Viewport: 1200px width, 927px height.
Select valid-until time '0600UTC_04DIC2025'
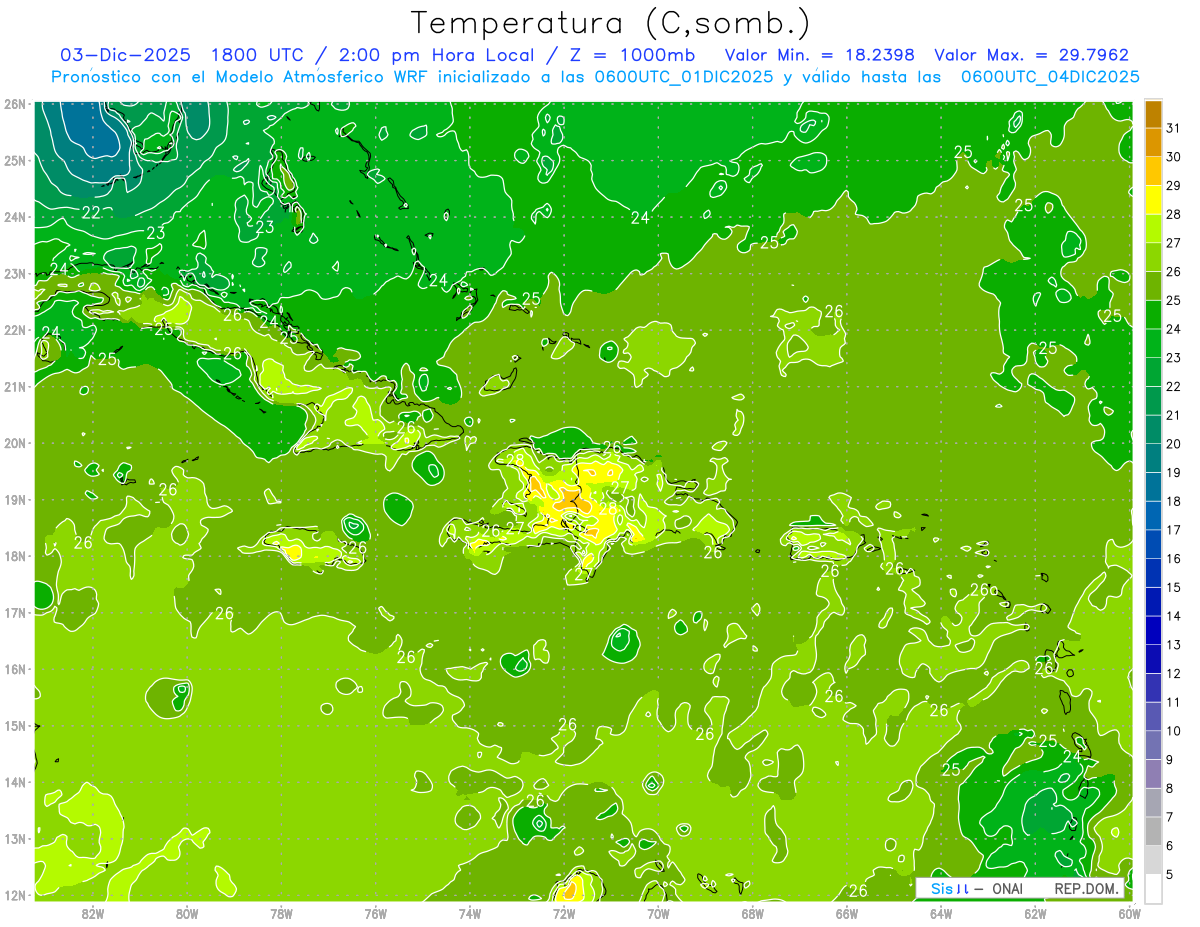tap(1050, 77)
